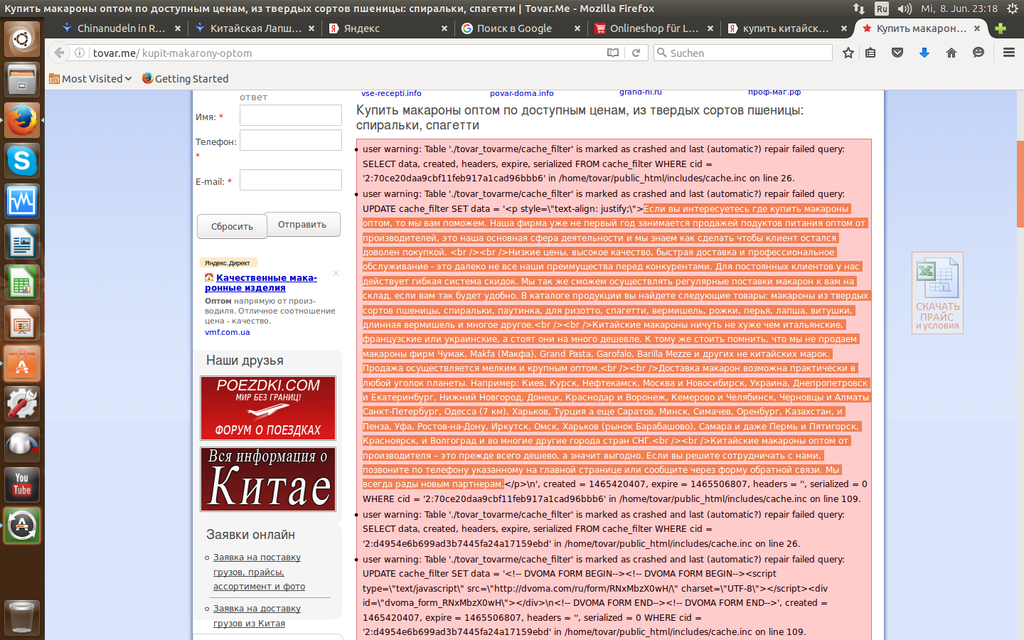Open the Вся информация о Китае banner
Viewport: 1024px width, 640px height.
coord(268,479)
